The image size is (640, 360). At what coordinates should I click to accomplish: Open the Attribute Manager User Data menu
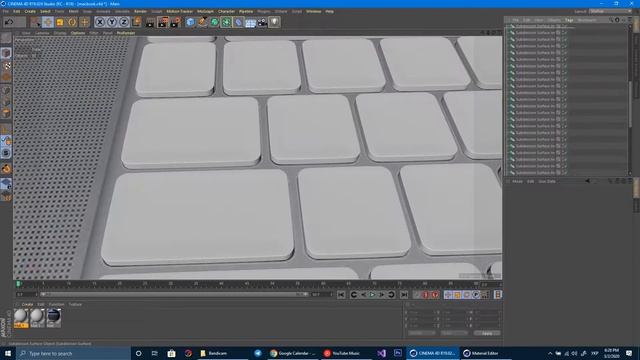(547, 181)
